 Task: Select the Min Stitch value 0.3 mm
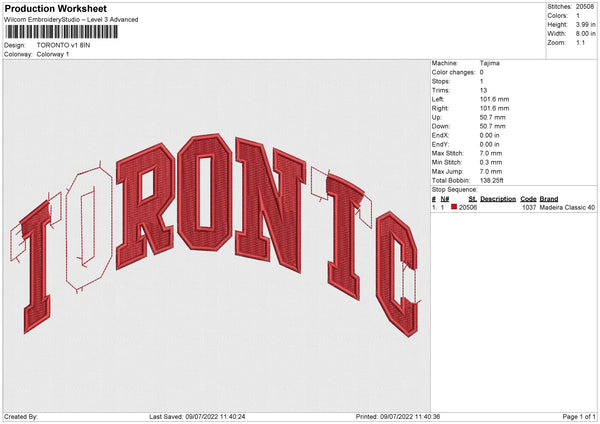coord(491,162)
